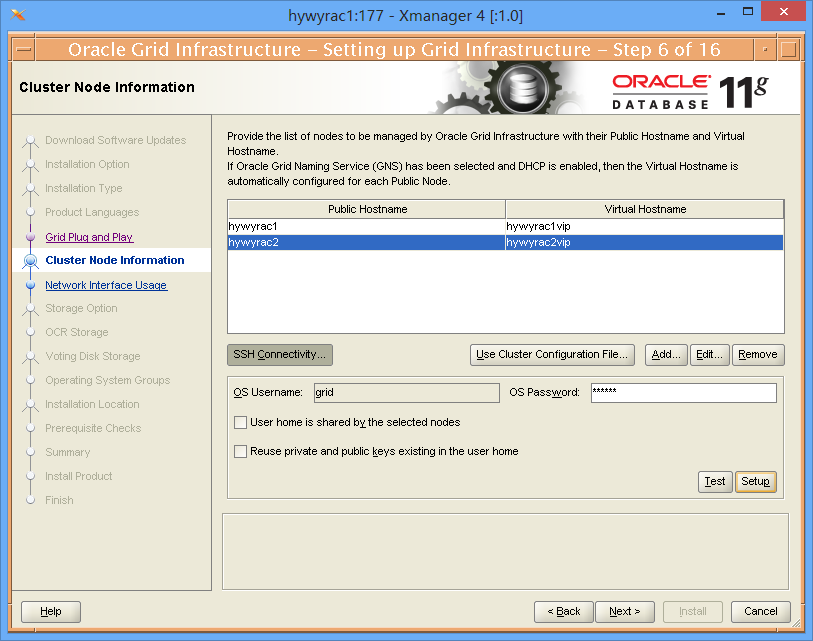Close the Xmanager window
The width and height of the screenshot is (813, 641).
tap(784, 11)
